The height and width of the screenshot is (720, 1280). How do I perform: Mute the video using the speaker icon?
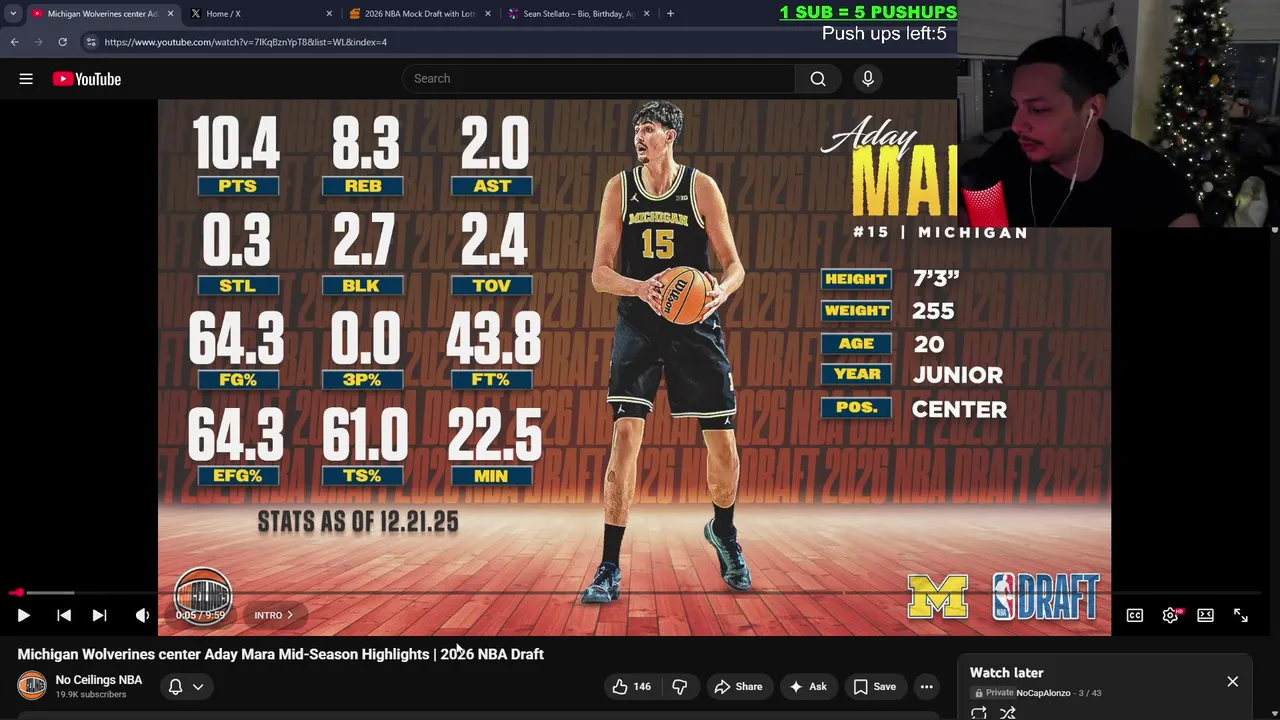click(x=142, y=615)
